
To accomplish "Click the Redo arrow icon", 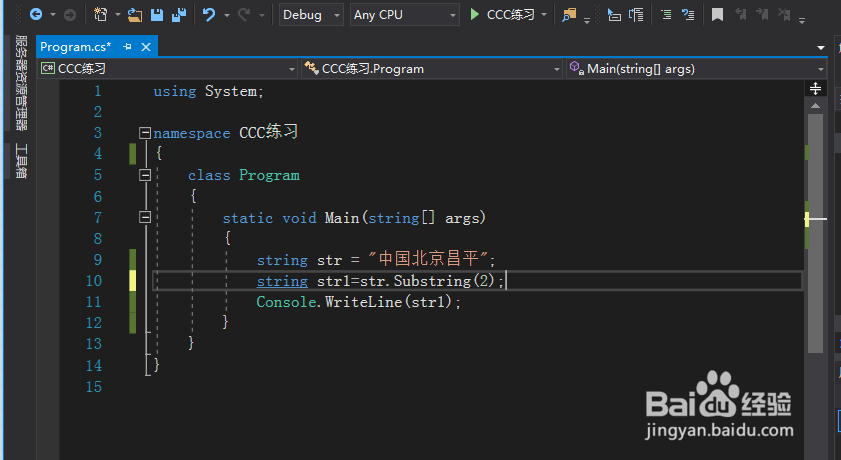I will [x=244, y=14].
